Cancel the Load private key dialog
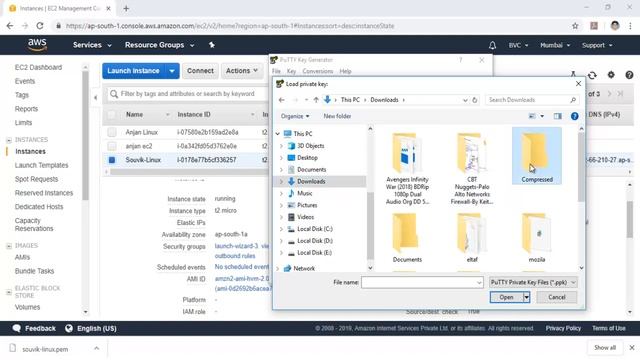 [x=556, y=297]
